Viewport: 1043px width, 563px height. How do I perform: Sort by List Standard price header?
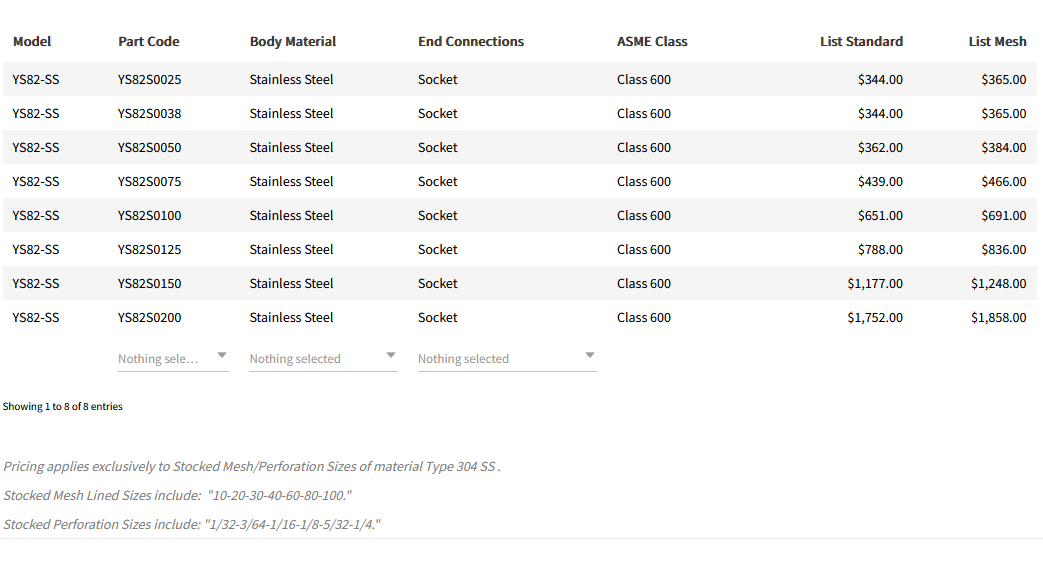tap(861, 42)
